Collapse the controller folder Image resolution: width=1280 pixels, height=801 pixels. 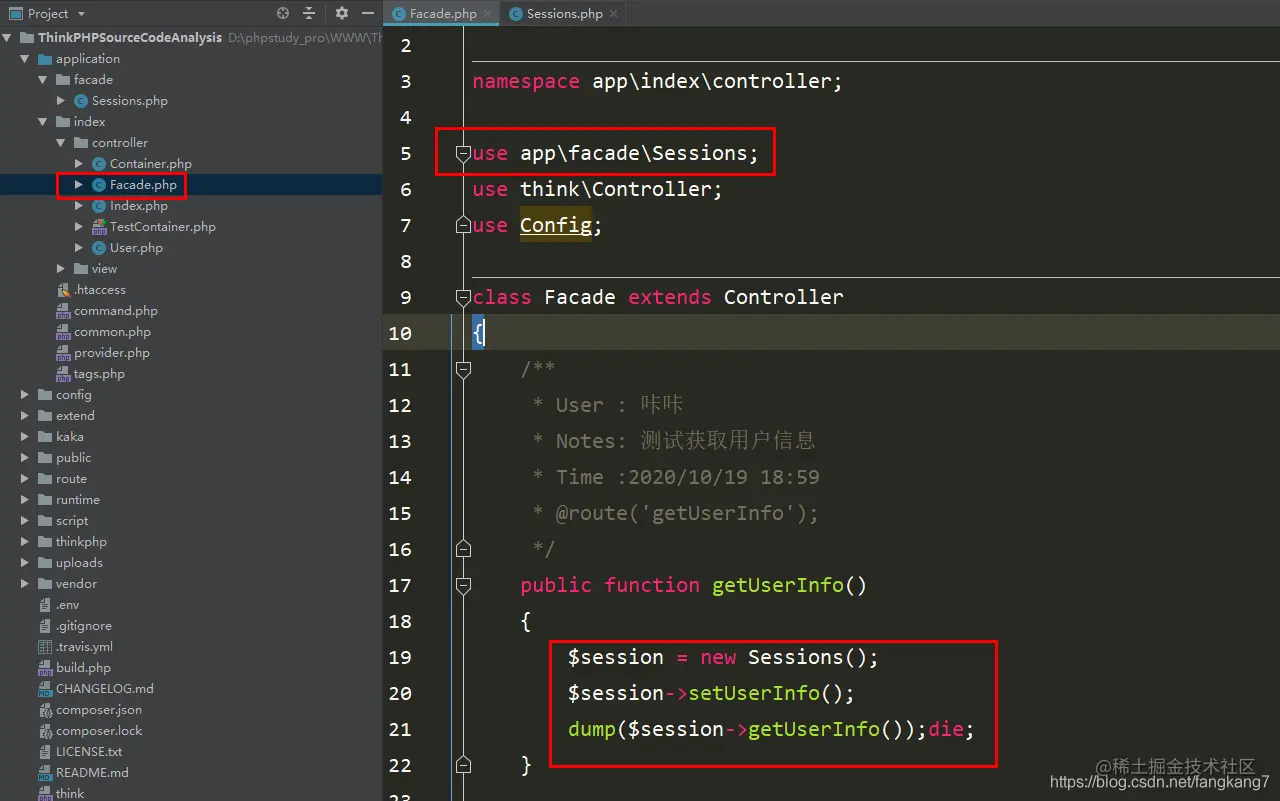click(61, 143)
